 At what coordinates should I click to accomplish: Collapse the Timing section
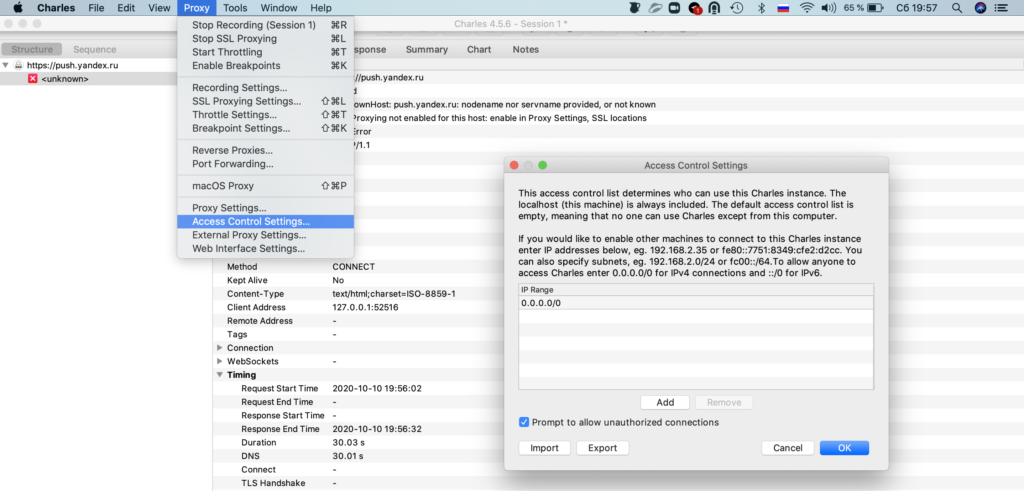tap(219, 375)
